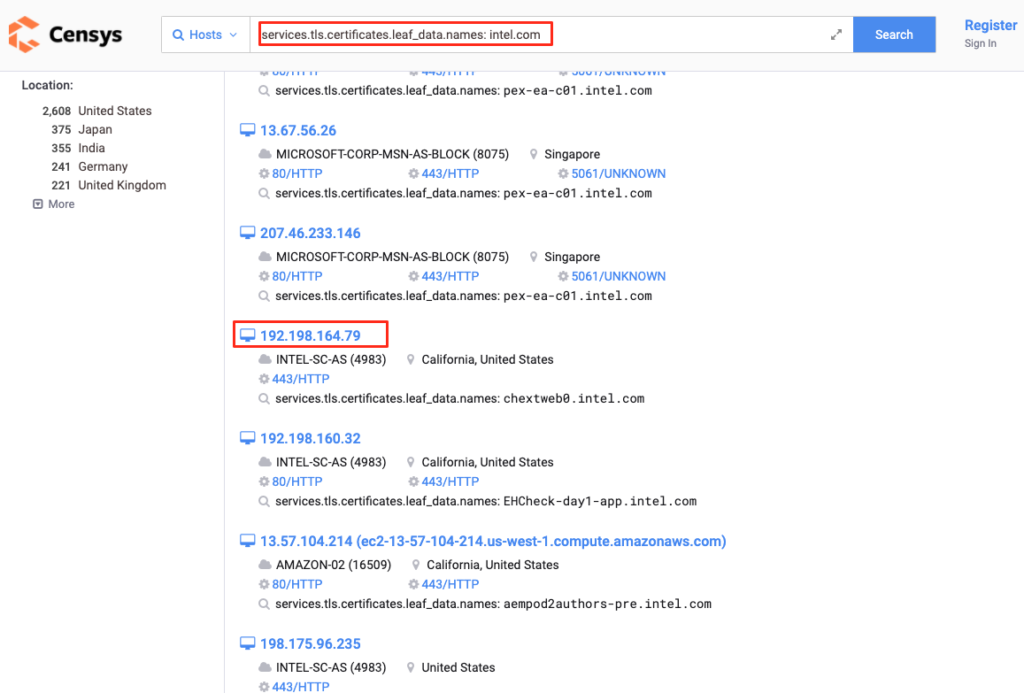Open host 192.198.164.79
Image resolution: width=1024 pixels, height=693 pixels.
click(310, 336)
